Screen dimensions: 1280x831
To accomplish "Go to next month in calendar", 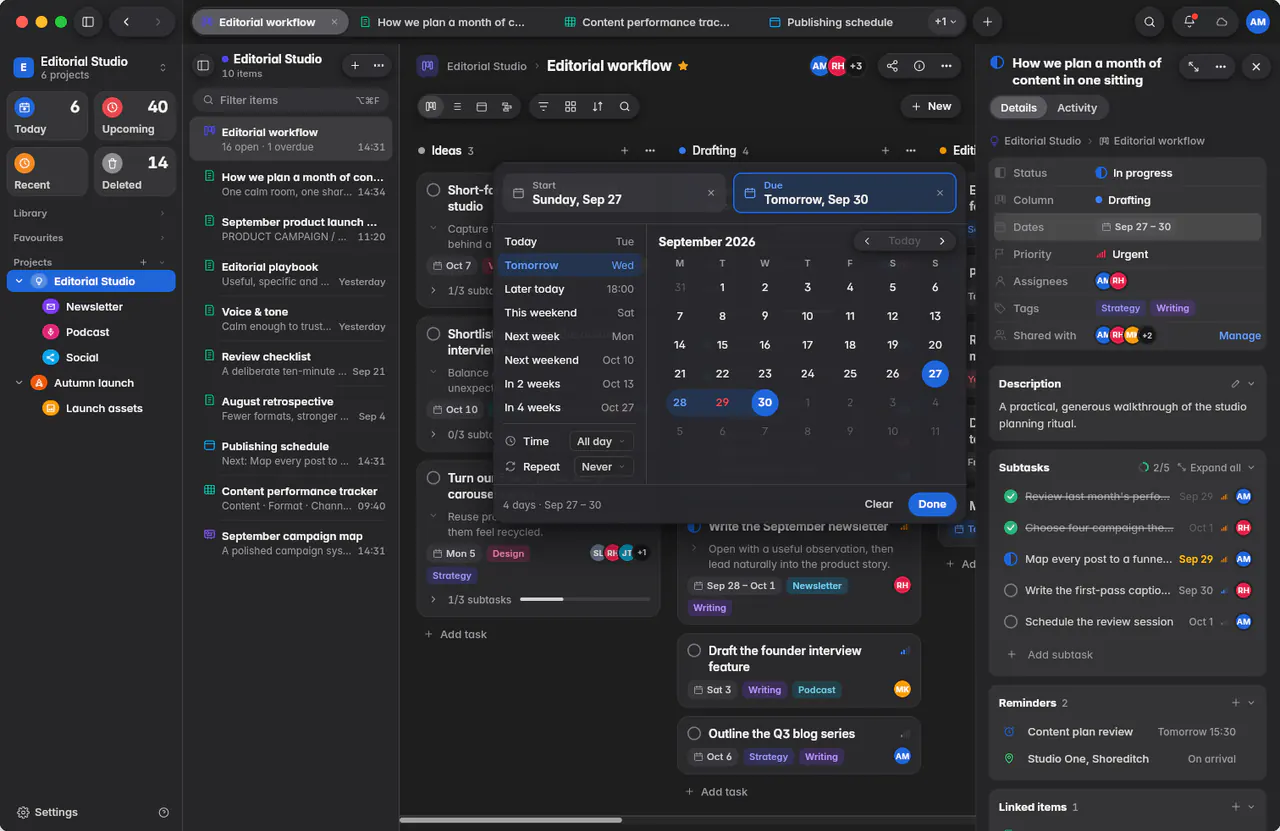I will [x=942, y=241].
